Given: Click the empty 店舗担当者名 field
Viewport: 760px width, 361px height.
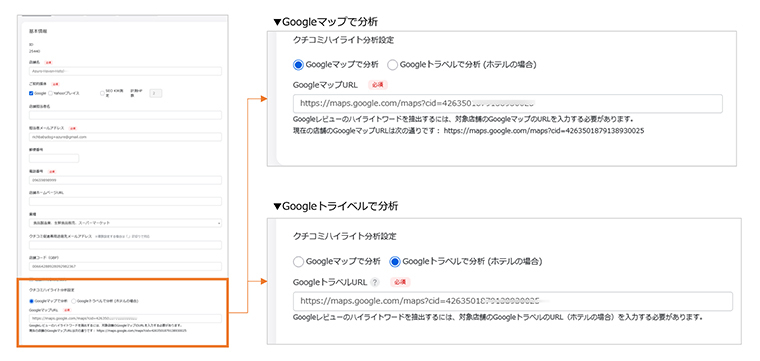Looking at the screenshot, I should 126,115.
